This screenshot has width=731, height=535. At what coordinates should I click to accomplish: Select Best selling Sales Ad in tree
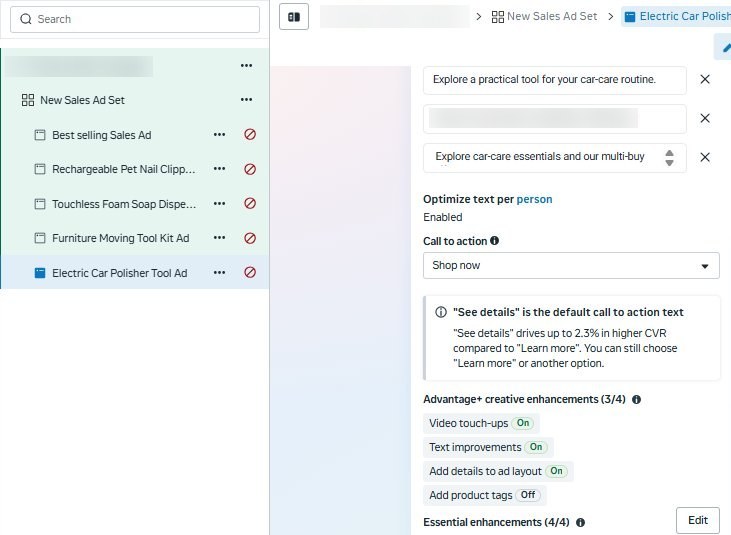(x=102, y=135)
